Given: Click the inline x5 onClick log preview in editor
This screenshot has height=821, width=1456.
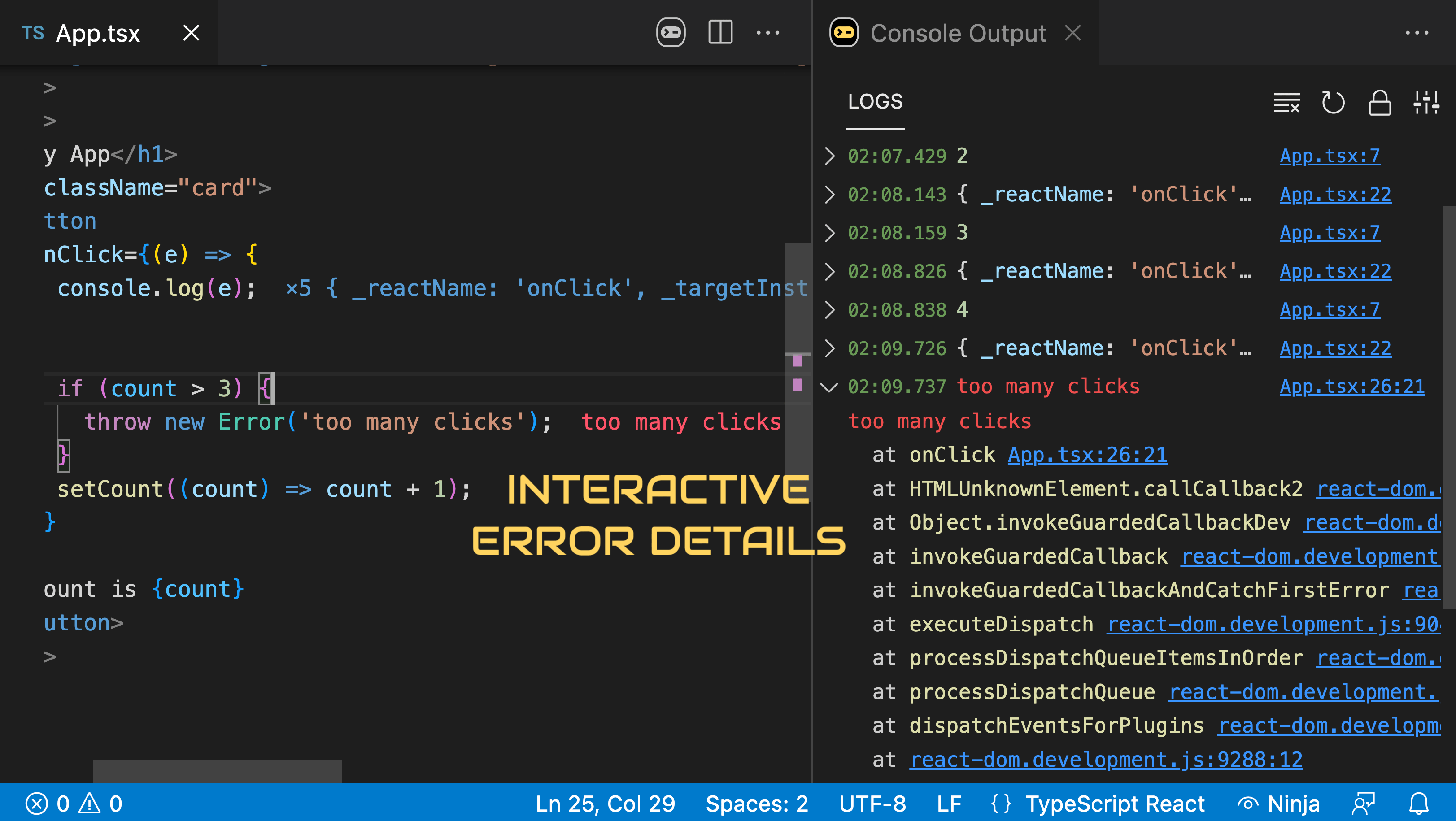Looking at the screenshot, I should [x=546, y=288].
